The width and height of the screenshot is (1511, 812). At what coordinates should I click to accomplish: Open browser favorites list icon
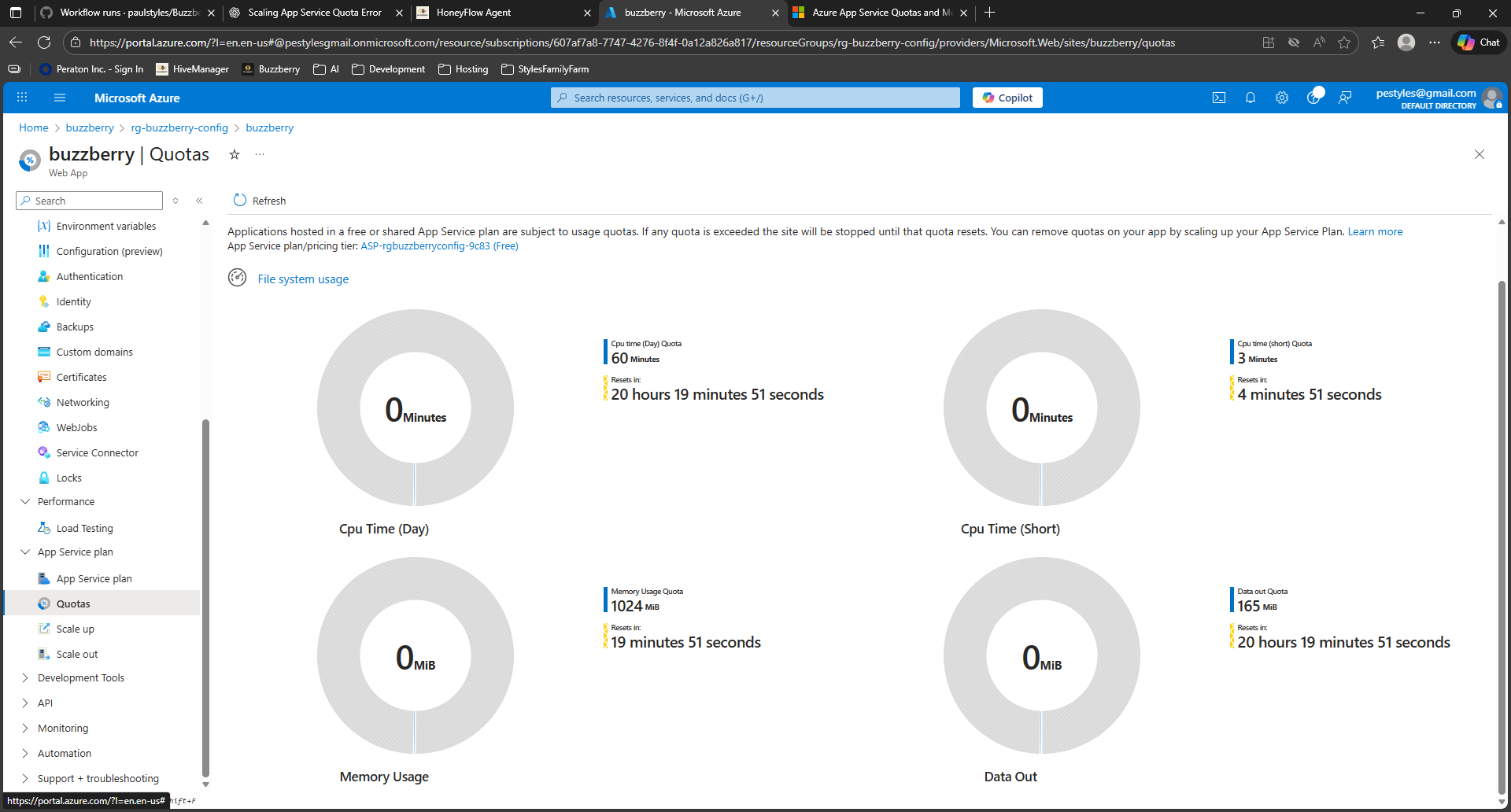(x=1378, y=42)
